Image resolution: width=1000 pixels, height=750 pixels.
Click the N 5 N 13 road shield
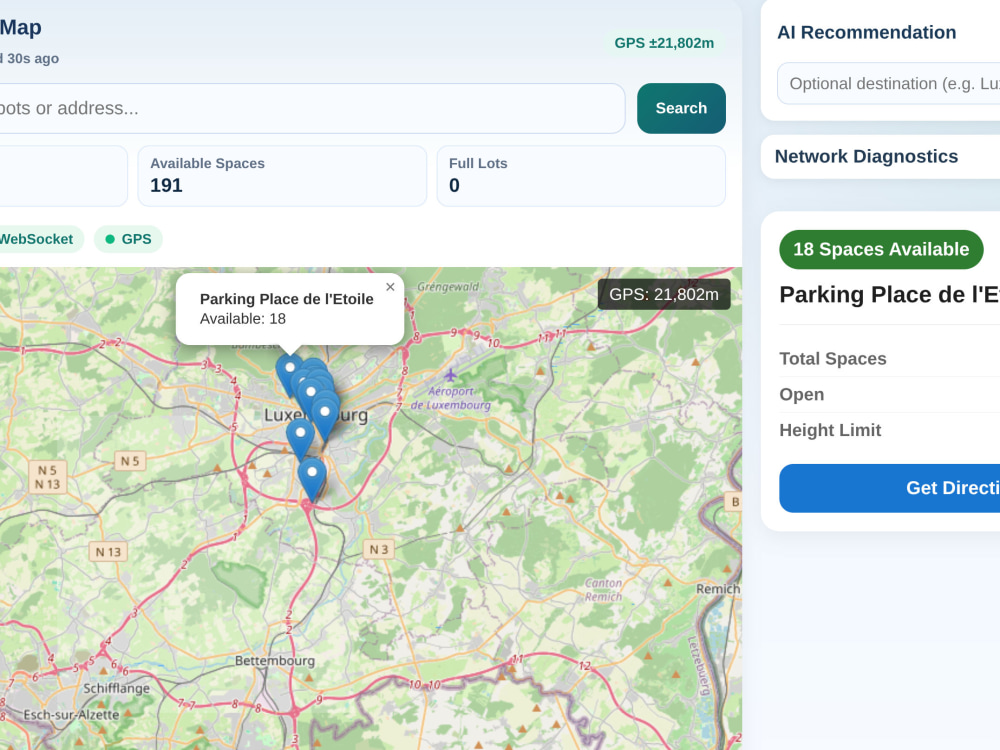48,477
